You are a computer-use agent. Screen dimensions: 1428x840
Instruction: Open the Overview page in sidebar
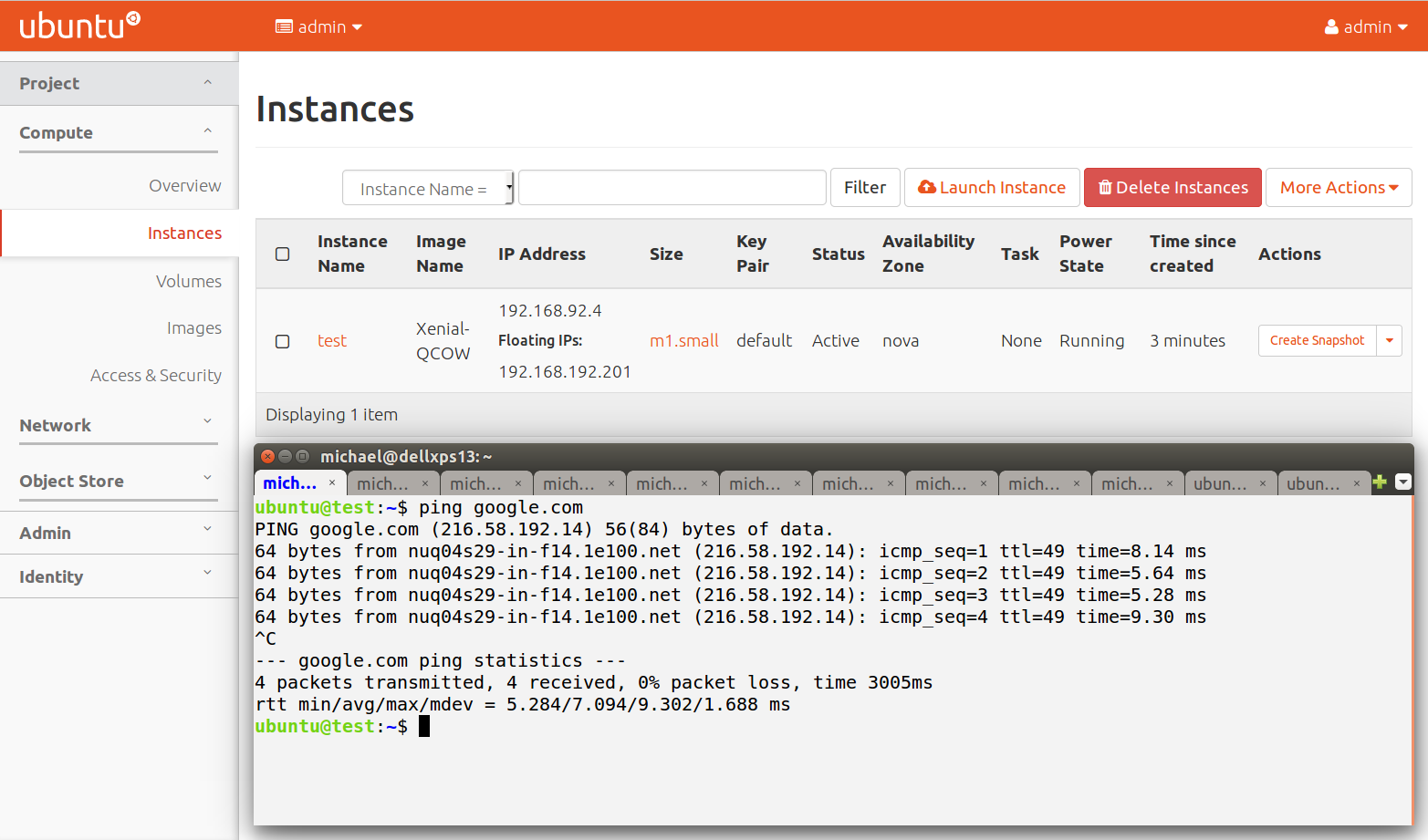(185, 185)
